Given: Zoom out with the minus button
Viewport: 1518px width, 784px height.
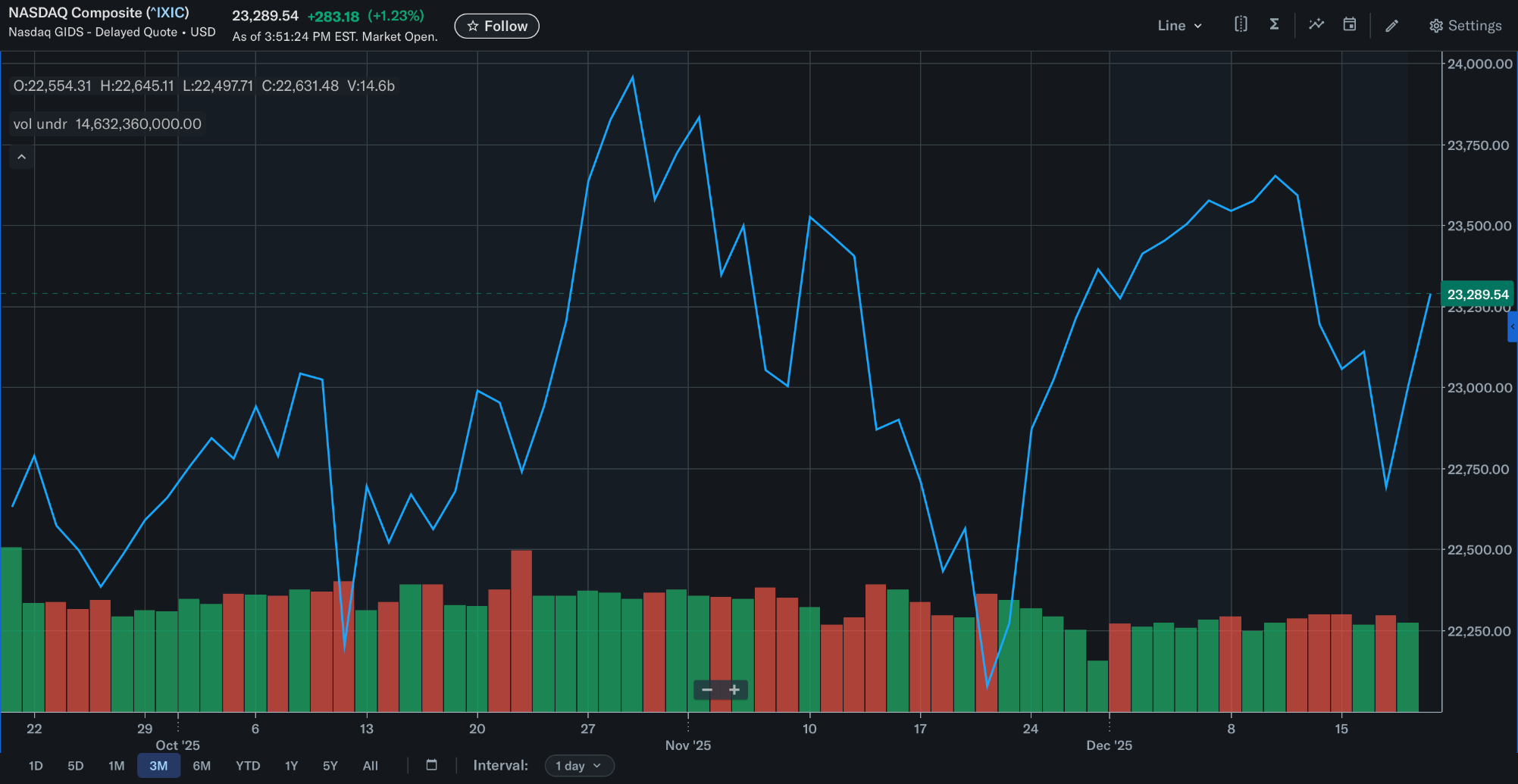Looking at the screenshot, I should tap(707, 690).
